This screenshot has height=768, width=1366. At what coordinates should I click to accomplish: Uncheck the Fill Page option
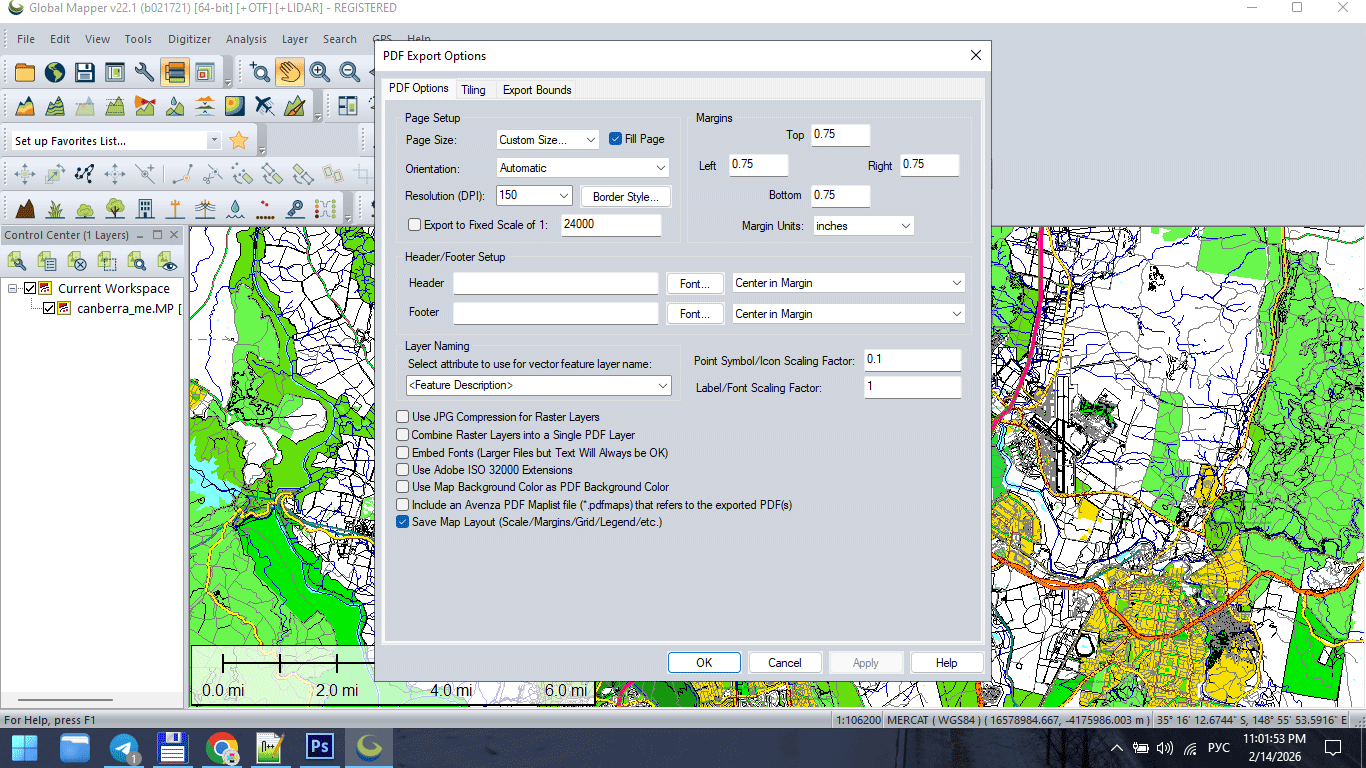(x=615, y=139)
